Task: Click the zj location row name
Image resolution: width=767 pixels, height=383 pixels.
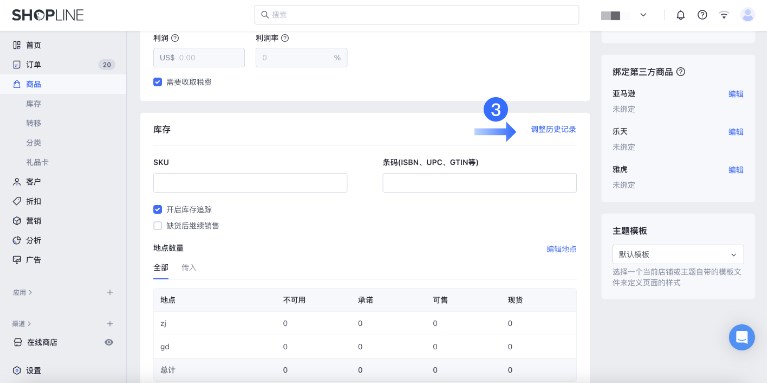Action: [x=164, y=323]
